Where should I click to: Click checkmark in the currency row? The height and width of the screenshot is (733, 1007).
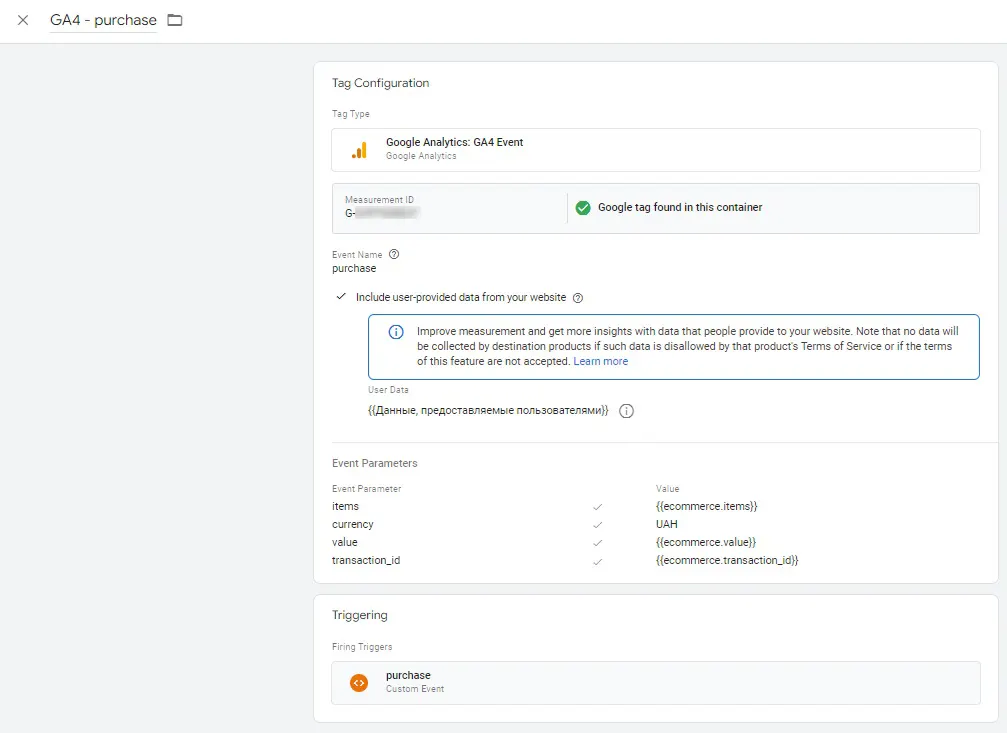597,525
